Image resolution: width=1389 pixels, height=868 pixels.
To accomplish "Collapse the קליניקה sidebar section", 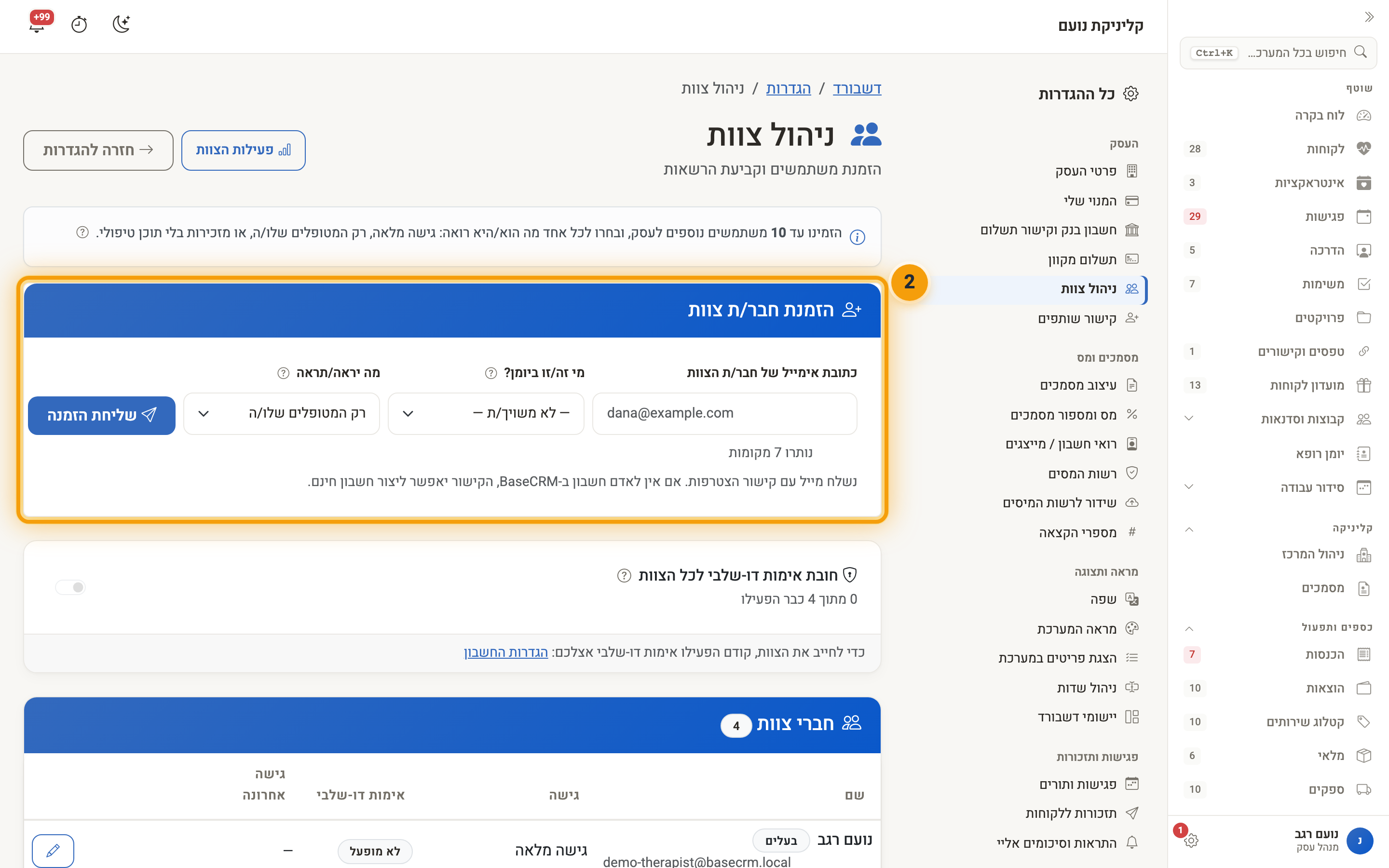I will (x=1189, y=529).
